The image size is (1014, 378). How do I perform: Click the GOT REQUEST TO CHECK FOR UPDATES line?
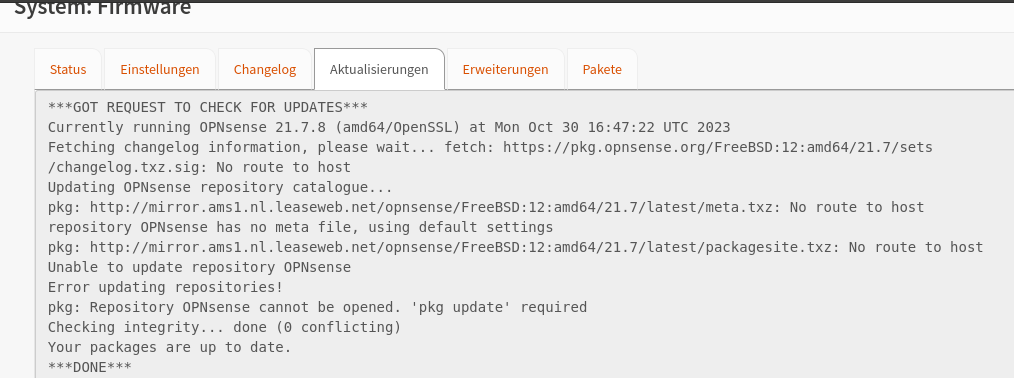coord(208,107)
